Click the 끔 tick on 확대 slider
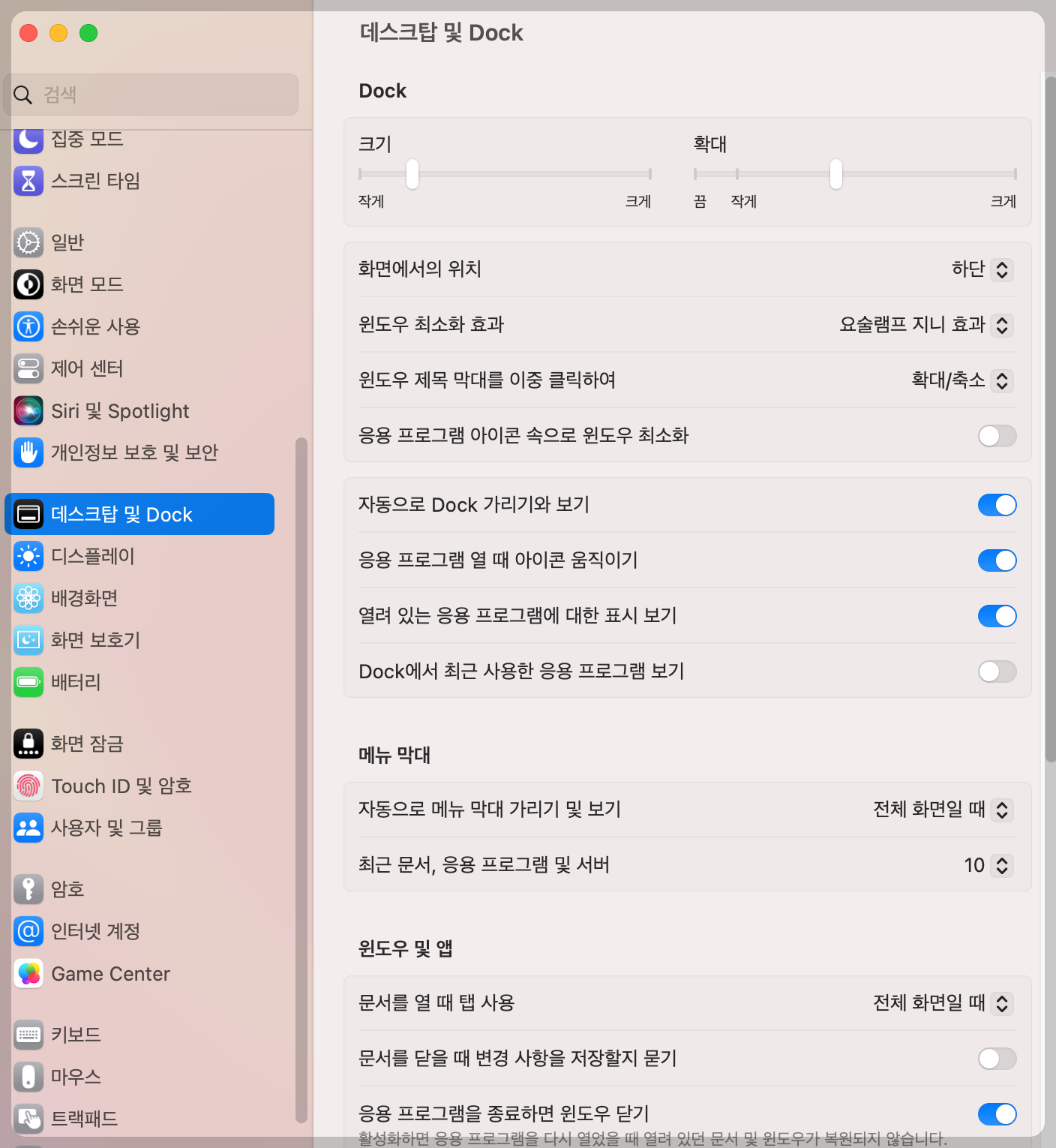Image resolution: width=1056 pixels, height=1148 pixels. 696,174
